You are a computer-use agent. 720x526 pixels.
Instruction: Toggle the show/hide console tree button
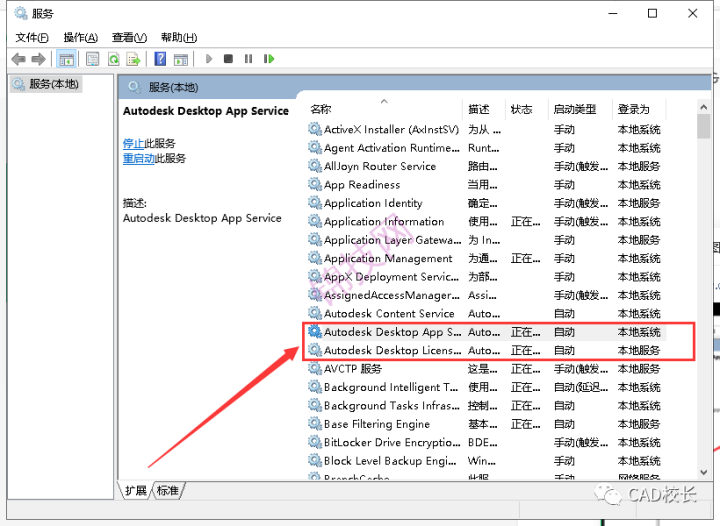tap(67, 59)
